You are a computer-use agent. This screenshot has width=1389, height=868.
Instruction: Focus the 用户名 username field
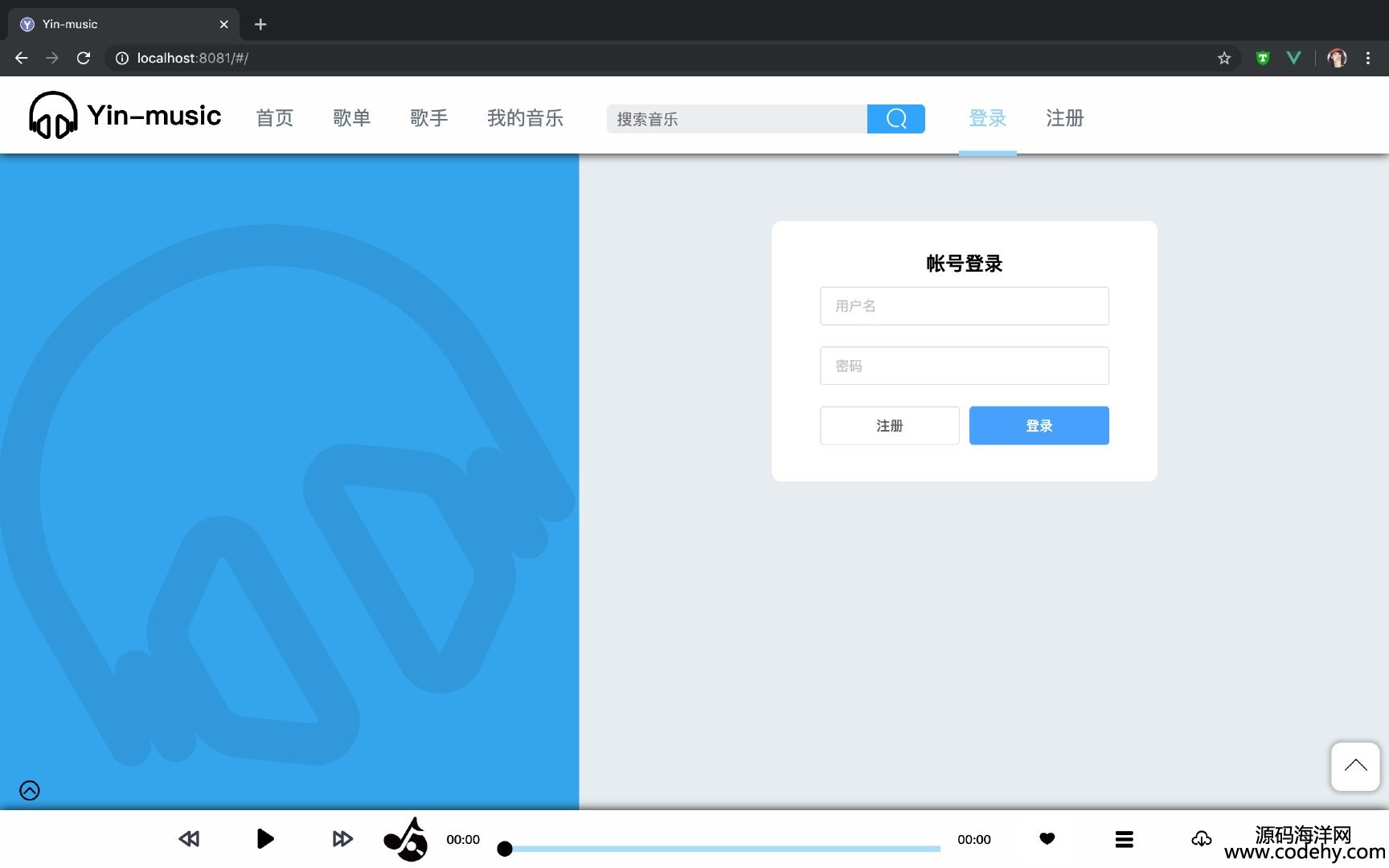[x=965, y=306]
